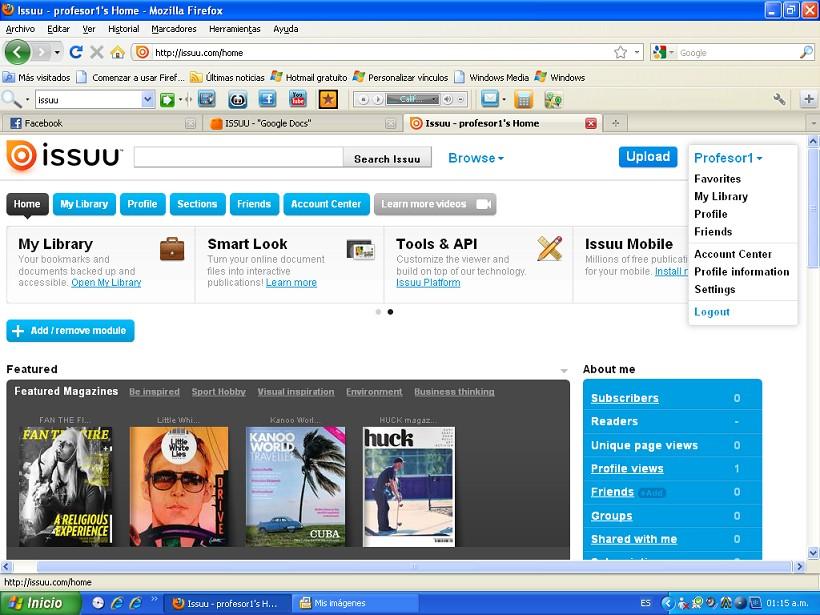Viewport: 820px width, 615px height.
Task: Select the first carousel page dot
Action: point(378,312)
